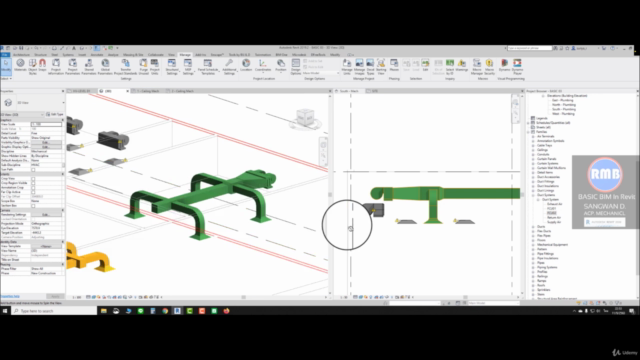The width and height of the screenshot is (640, 360).
Task: Open the File menu tab
Action: click(5, 55)
